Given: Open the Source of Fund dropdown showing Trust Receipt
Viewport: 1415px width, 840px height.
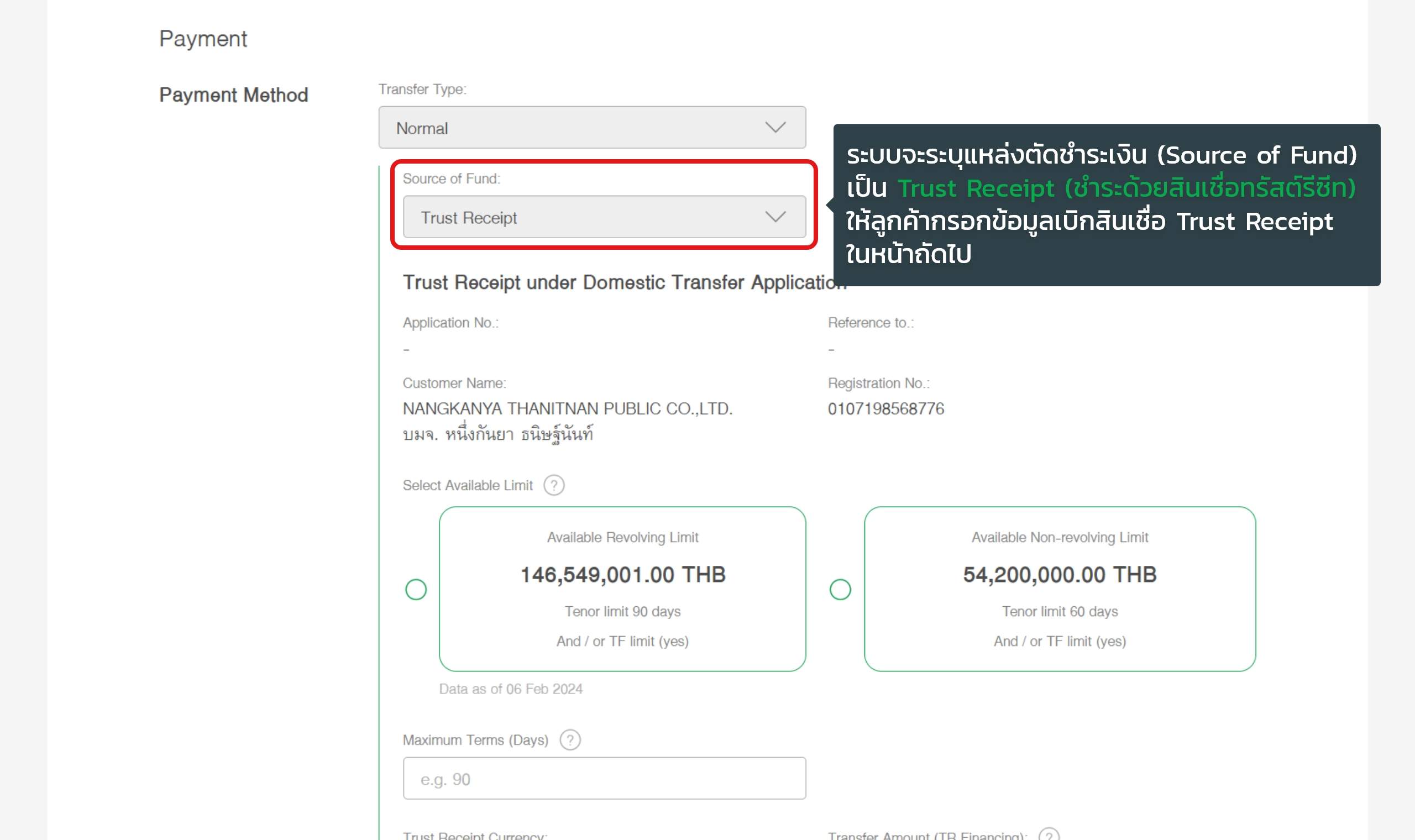Looking at the screenshot, I should pos(604,217).
